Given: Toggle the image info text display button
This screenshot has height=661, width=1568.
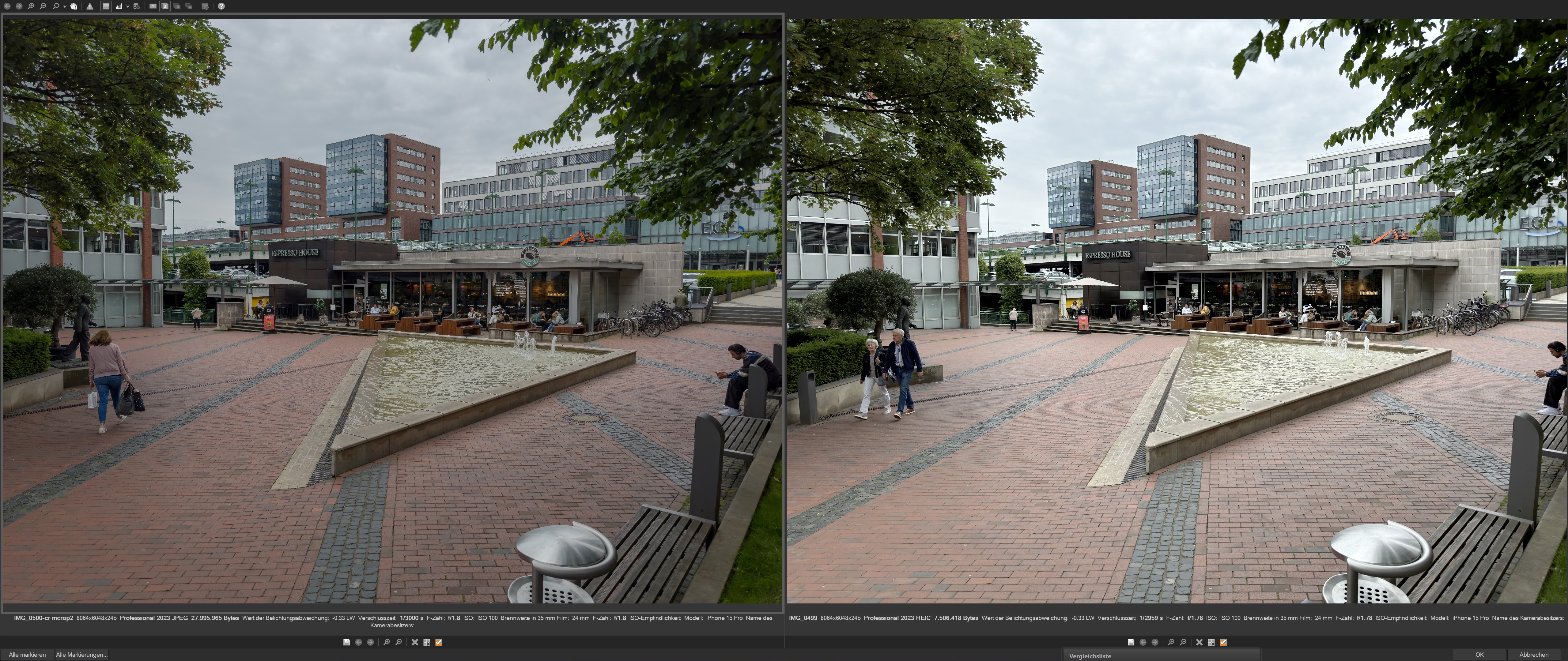Looking at the screenshot, I should (106, 6).
